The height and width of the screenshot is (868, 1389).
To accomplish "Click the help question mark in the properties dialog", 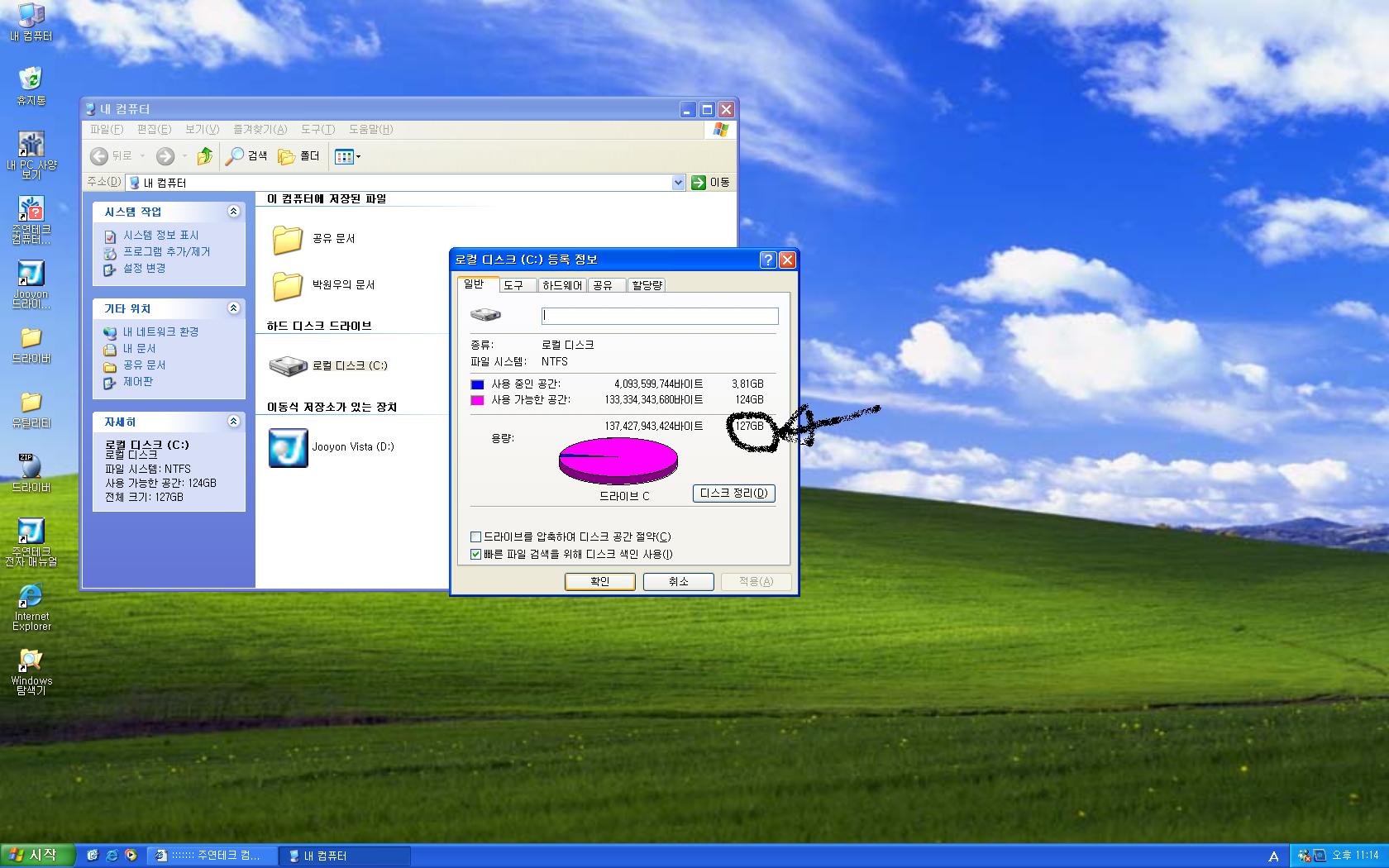I will point(767,260).
